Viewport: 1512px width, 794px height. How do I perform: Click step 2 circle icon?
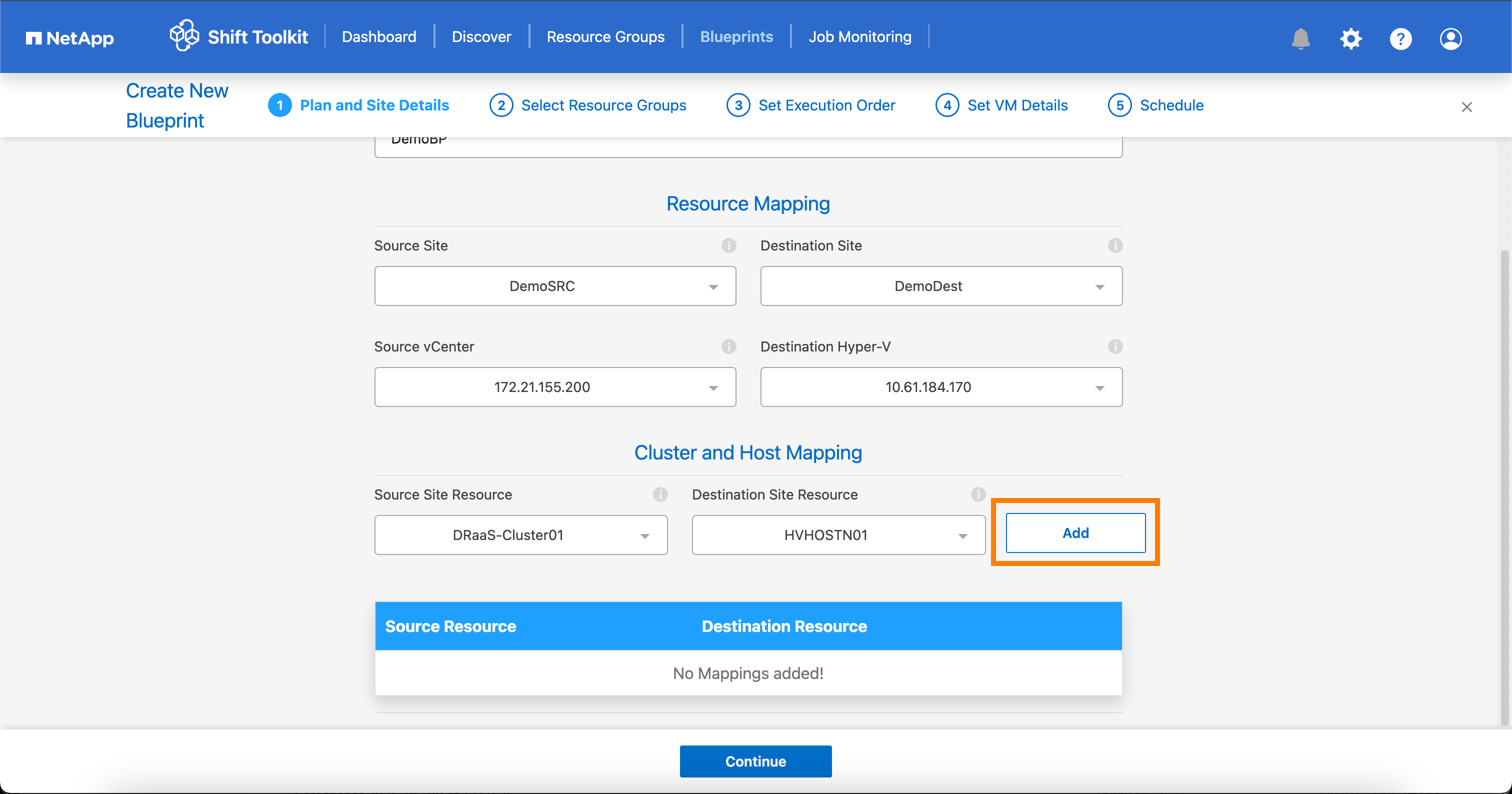pyautogui.click(x=500, y=105)
